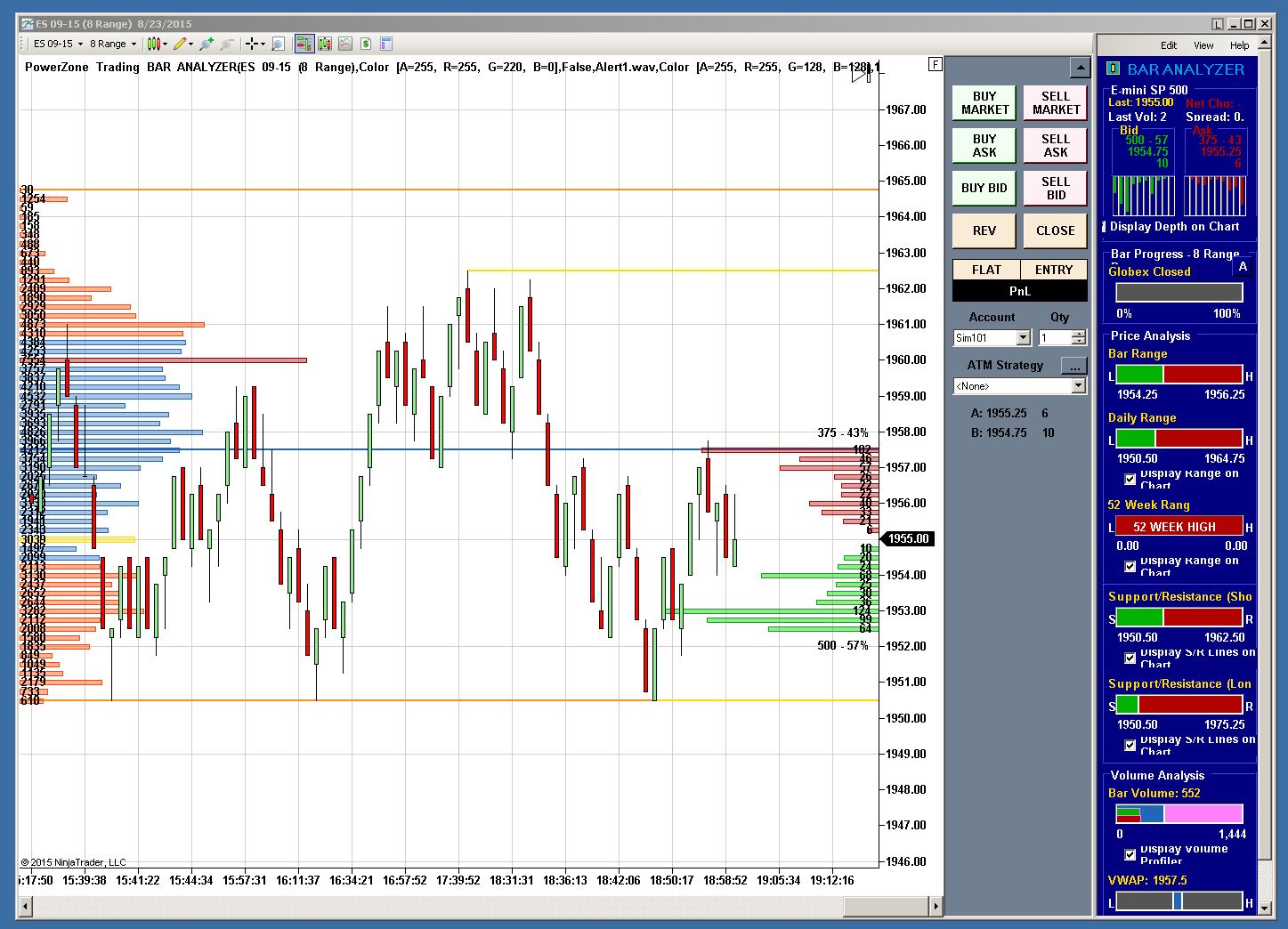
Task: Open the Indicators line-chart toolbar icon
Action: tap(345, 44)
